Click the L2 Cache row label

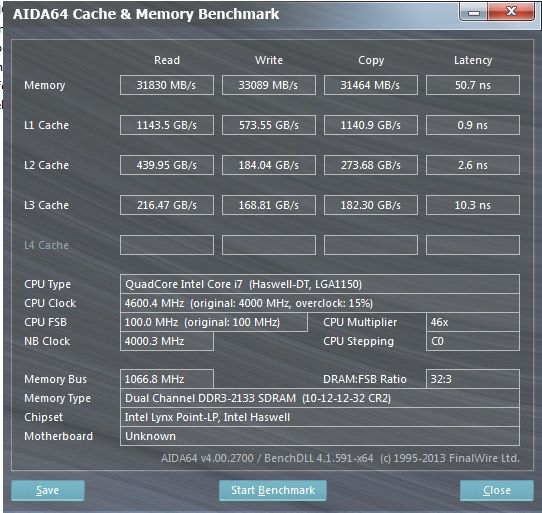coord(46,165)
